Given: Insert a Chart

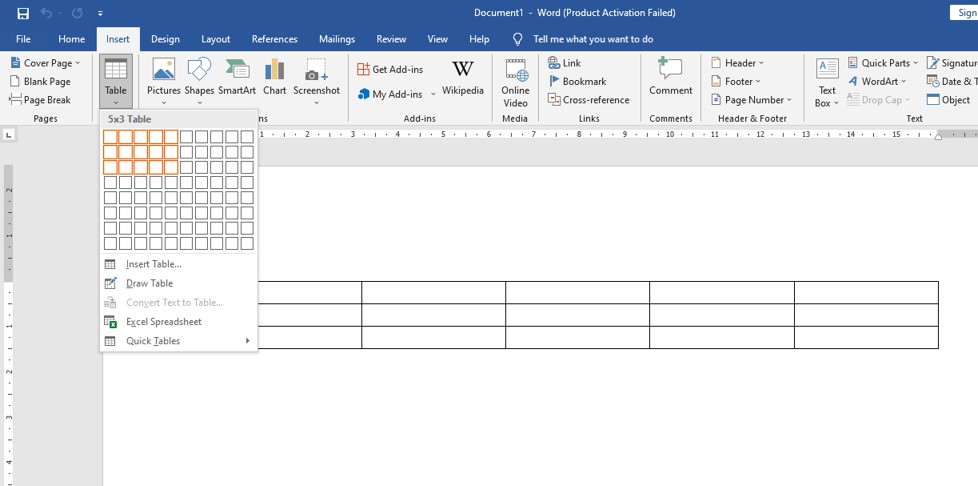Looking at the screenshot, I should point(274,77).
